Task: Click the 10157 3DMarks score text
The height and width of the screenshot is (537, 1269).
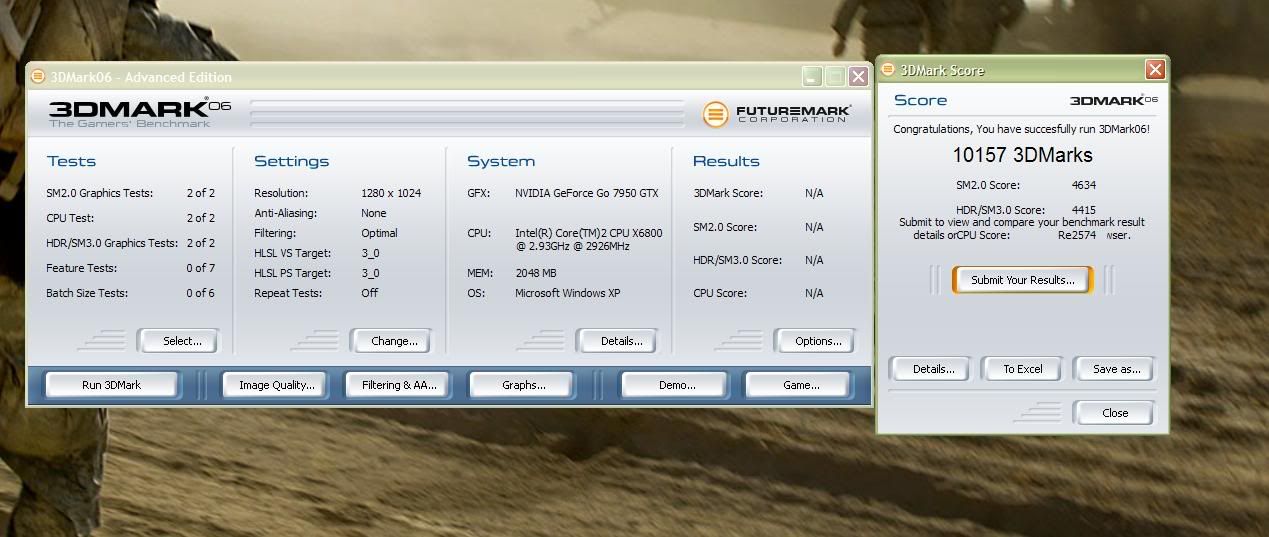Action: coord(1022,155)
